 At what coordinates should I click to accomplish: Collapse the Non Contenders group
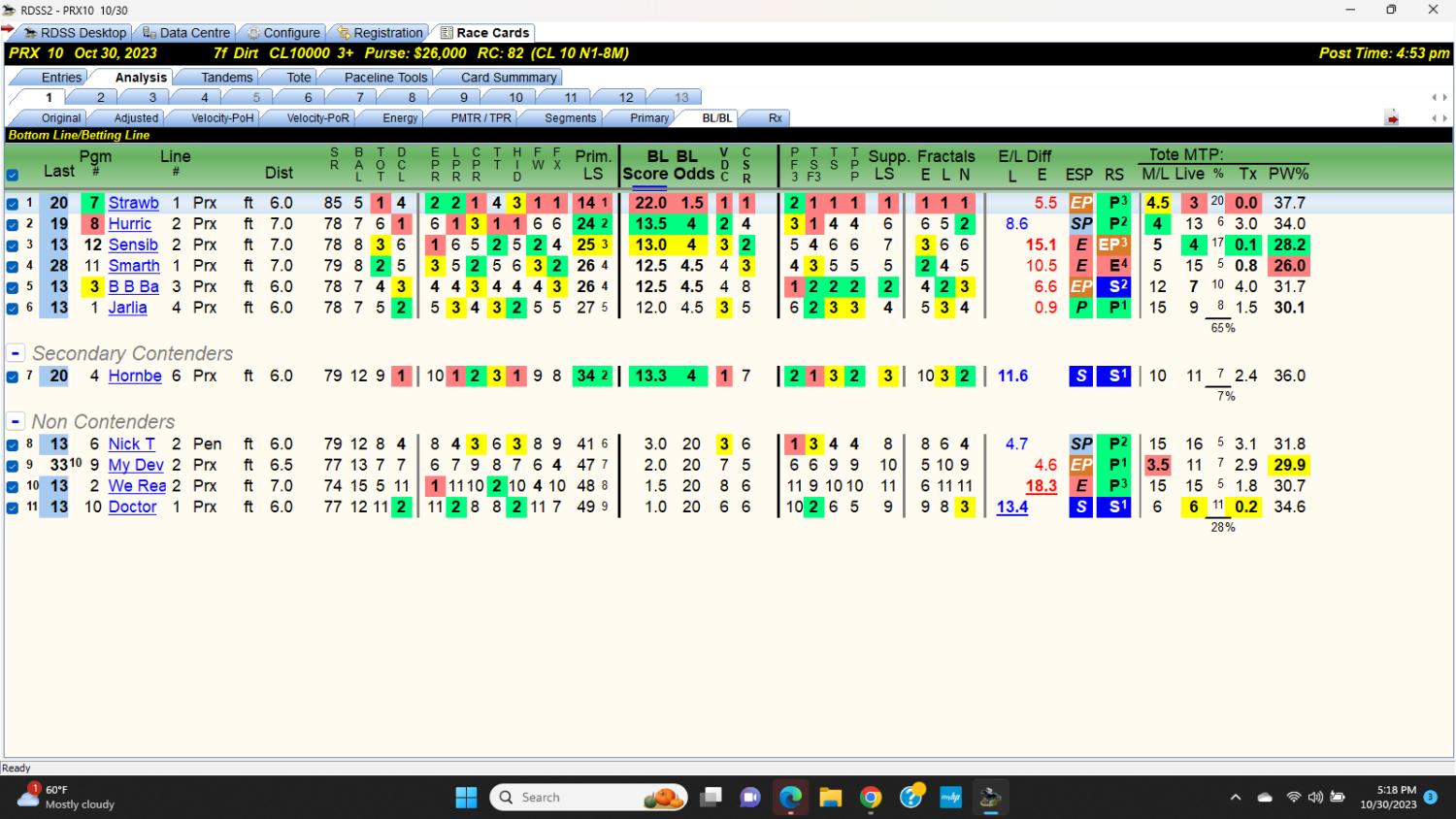coord(16,422)
